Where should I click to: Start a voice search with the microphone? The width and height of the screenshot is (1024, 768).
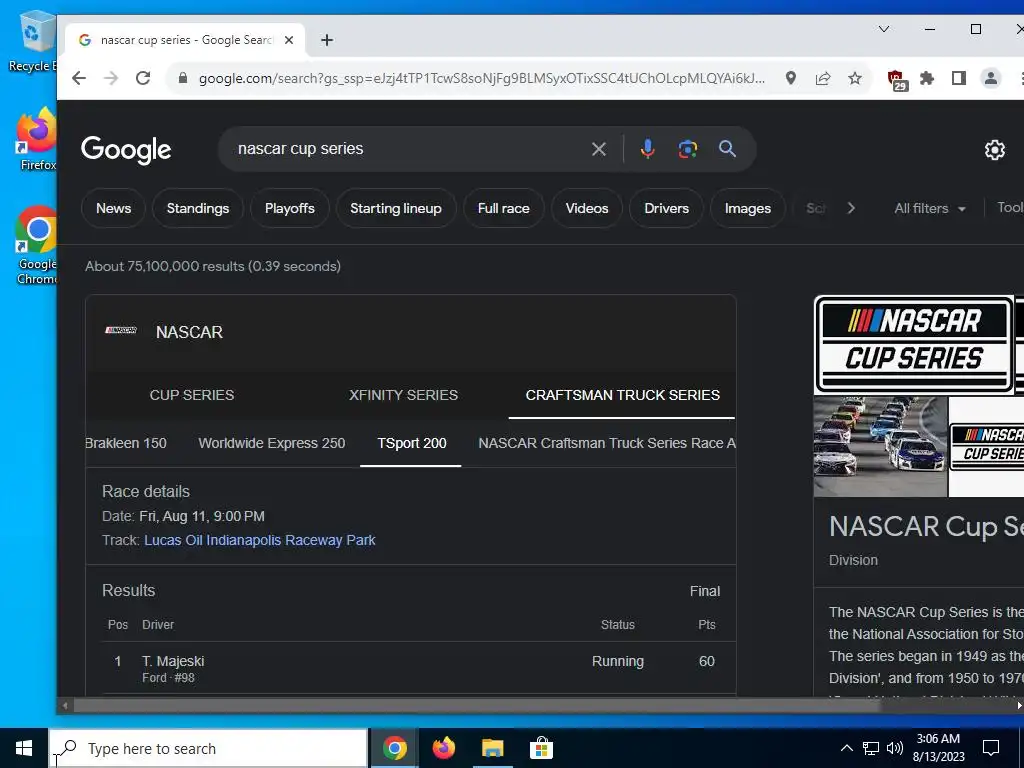(647, 149)
